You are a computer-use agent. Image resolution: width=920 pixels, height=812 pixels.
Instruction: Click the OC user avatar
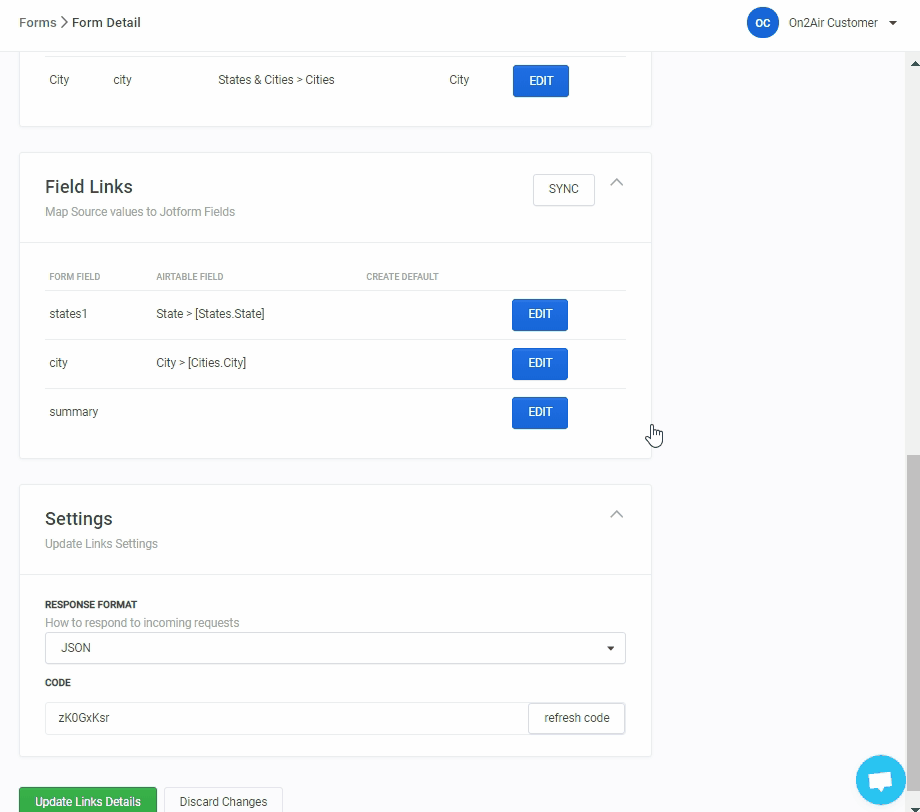762,23
